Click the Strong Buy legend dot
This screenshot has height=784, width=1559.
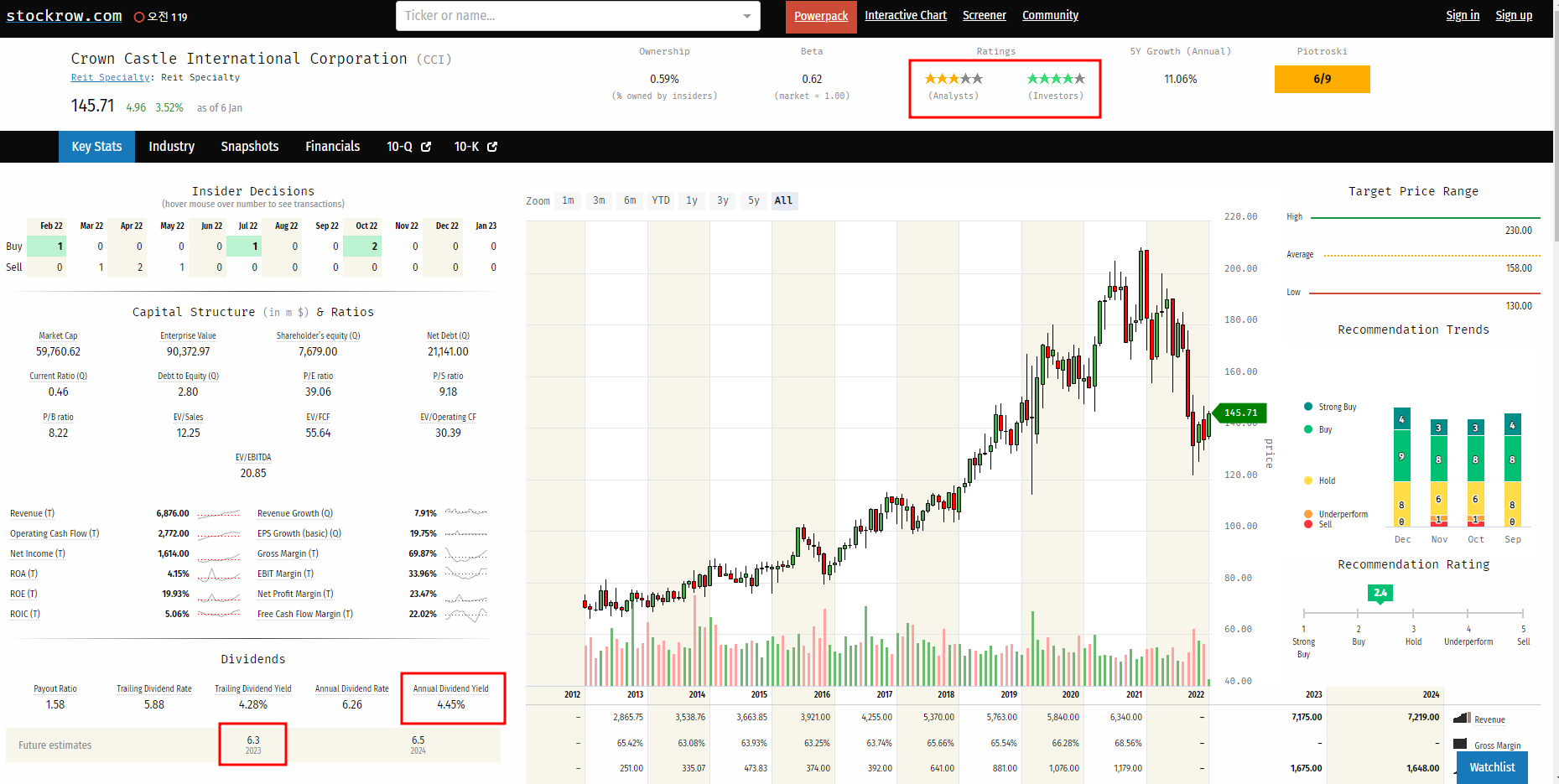pyautogui.click(x=1308, y=407)
